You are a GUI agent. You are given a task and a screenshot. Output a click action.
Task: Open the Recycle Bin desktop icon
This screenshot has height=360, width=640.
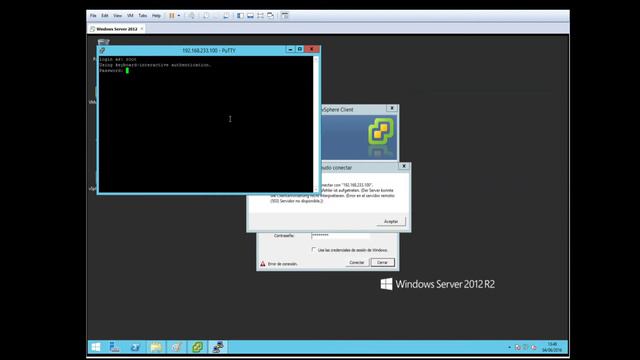tap(104, 42)
